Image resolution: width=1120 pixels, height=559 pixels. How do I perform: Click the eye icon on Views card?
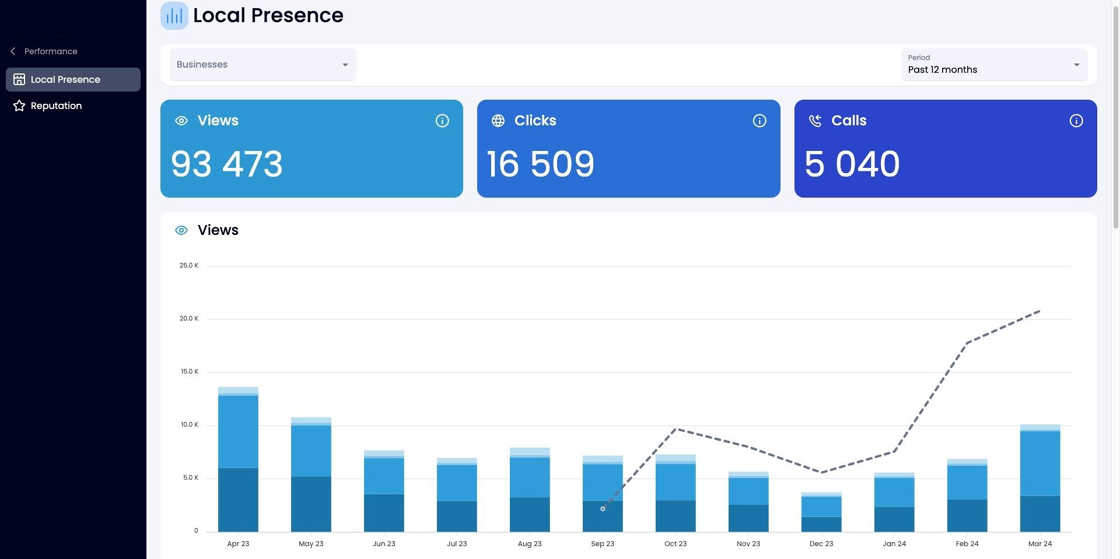(x=181, y=121)
